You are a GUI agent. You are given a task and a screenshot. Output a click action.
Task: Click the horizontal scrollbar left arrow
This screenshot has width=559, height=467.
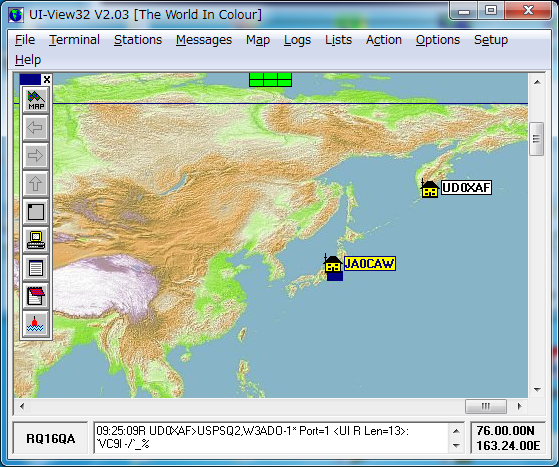click(x=22, y=406)
